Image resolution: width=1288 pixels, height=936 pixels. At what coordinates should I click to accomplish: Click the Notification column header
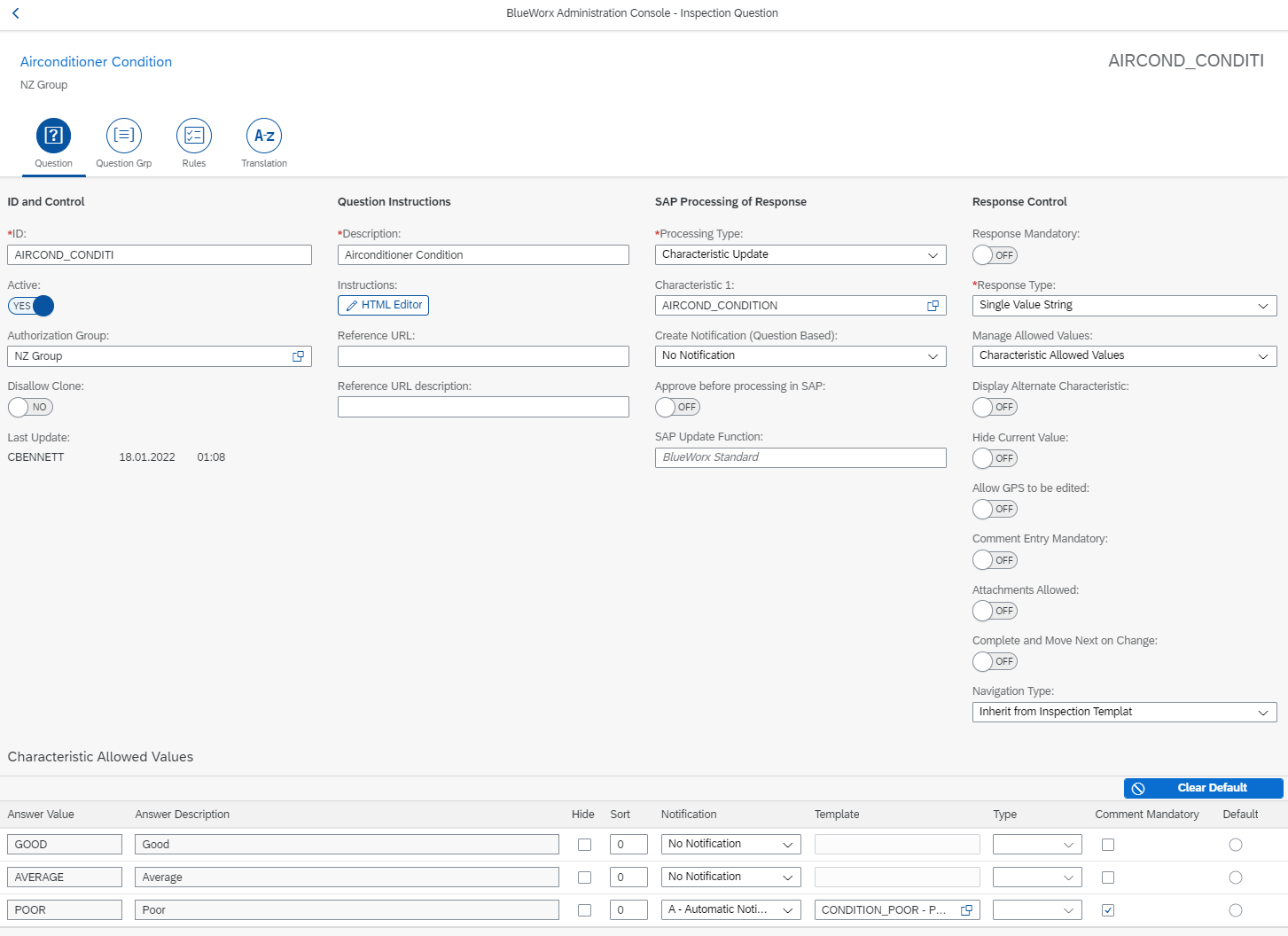point(689,815)
